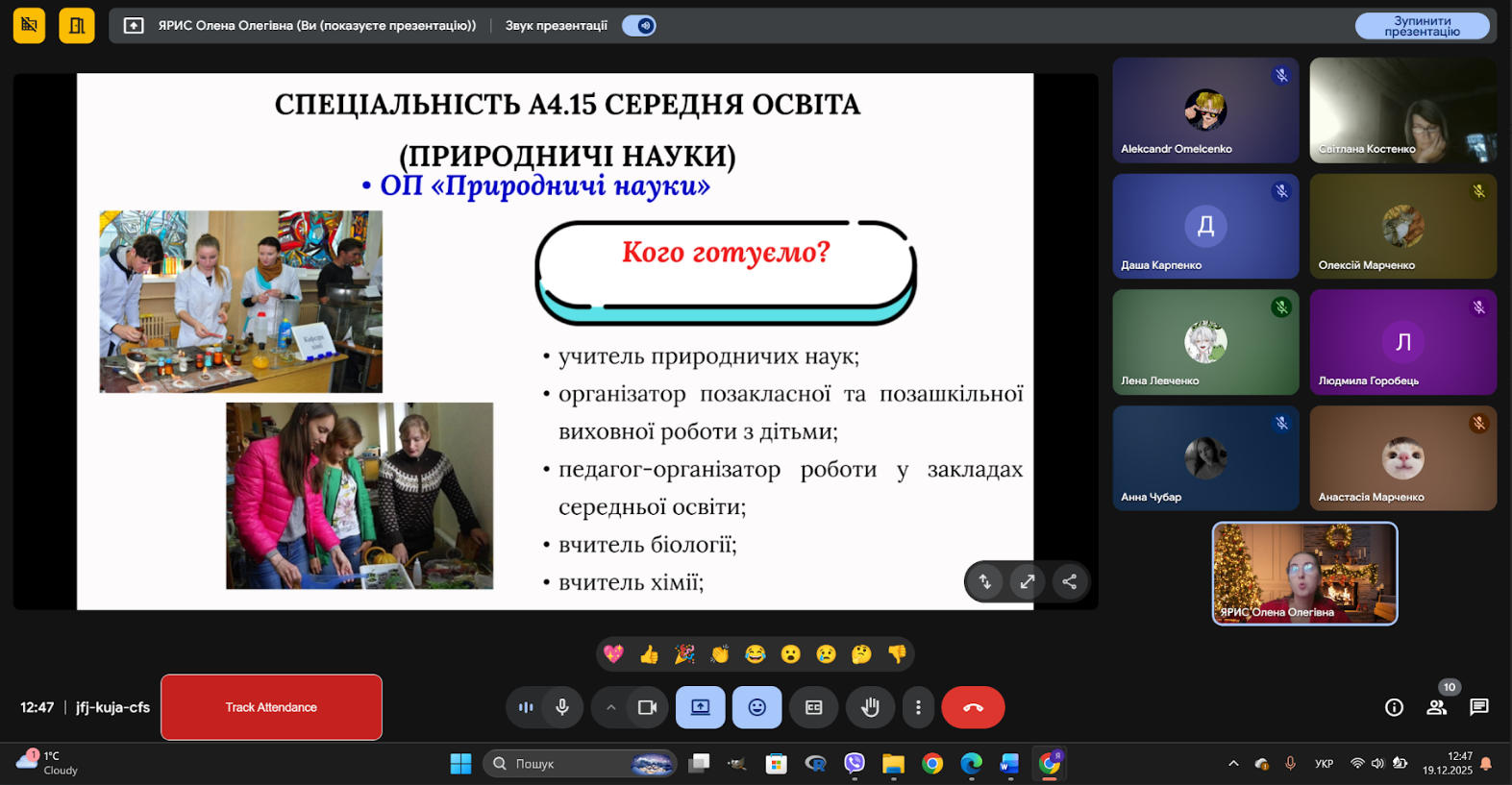Raise your hand in the meeting
The width and height of the screenshot is (1512, 785).
[870, 707]
